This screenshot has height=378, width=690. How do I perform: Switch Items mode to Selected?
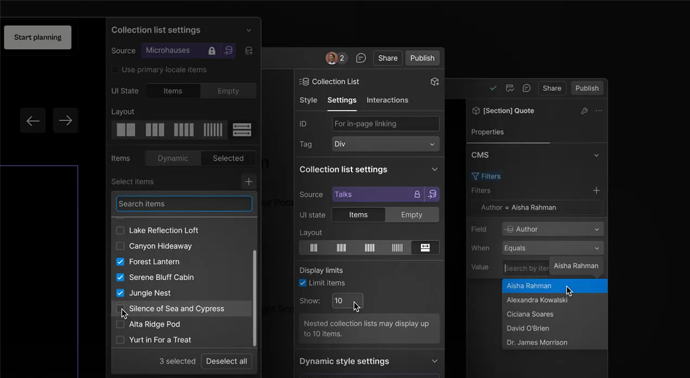228,158
